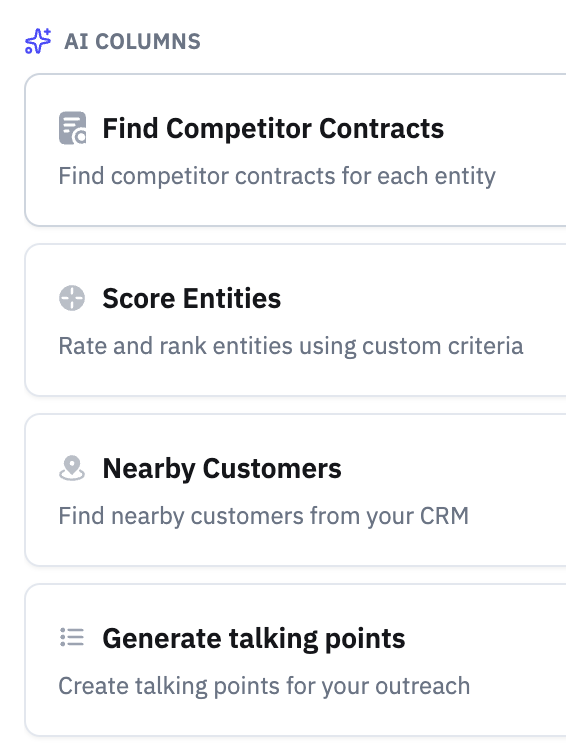Image resolution: width=566 pixels, height=750 pixels.
Task: Choose the Generate talking points title
Action: tap(254, 639)
